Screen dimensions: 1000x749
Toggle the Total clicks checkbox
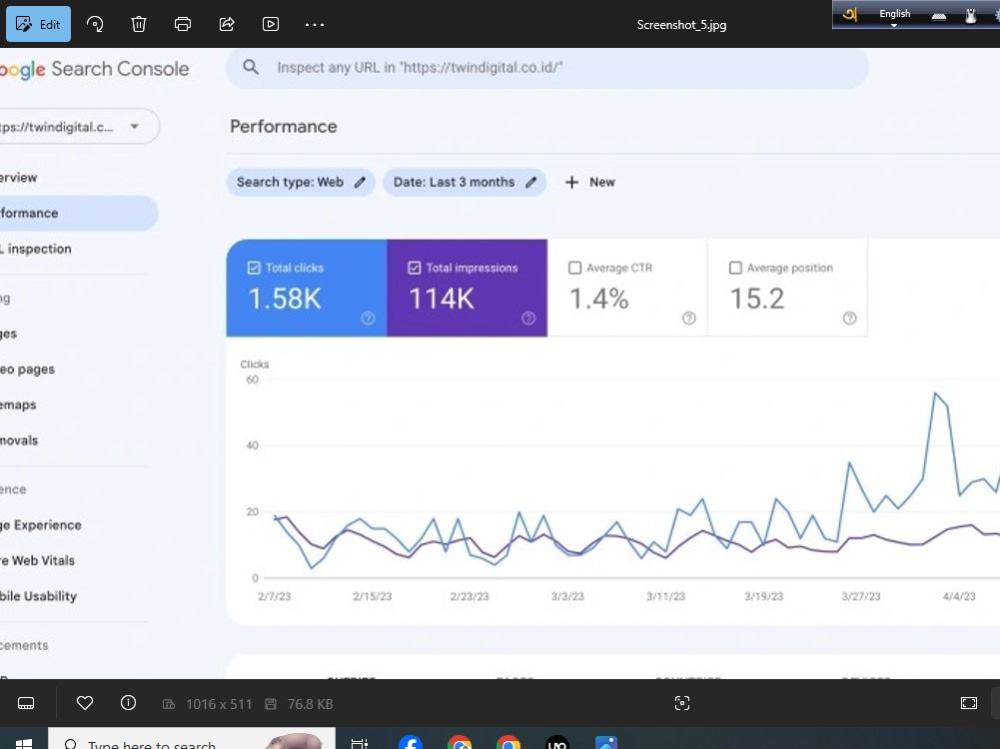(x=254, y=268)
